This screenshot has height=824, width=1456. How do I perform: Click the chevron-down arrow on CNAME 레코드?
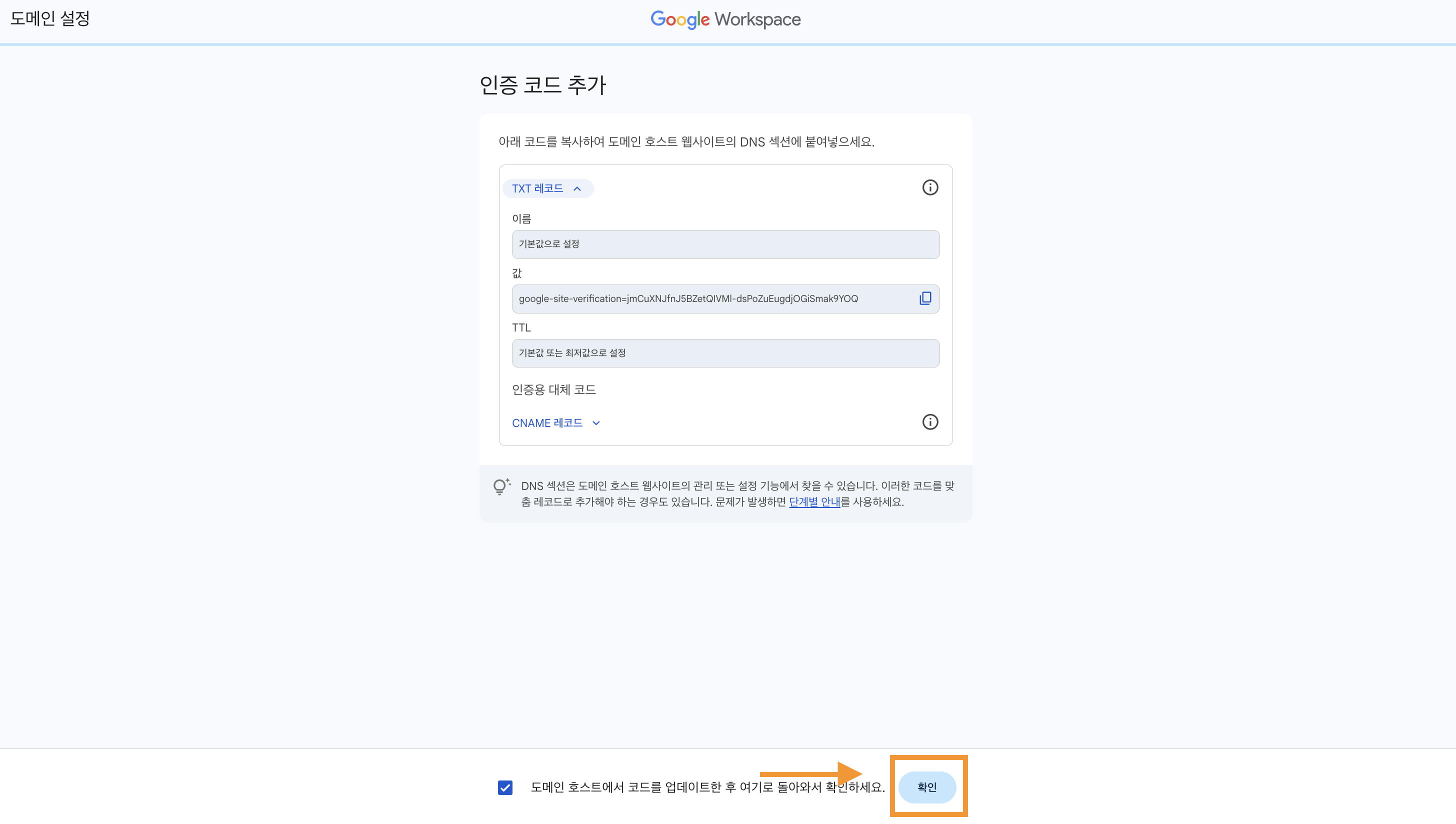[596, 423]
